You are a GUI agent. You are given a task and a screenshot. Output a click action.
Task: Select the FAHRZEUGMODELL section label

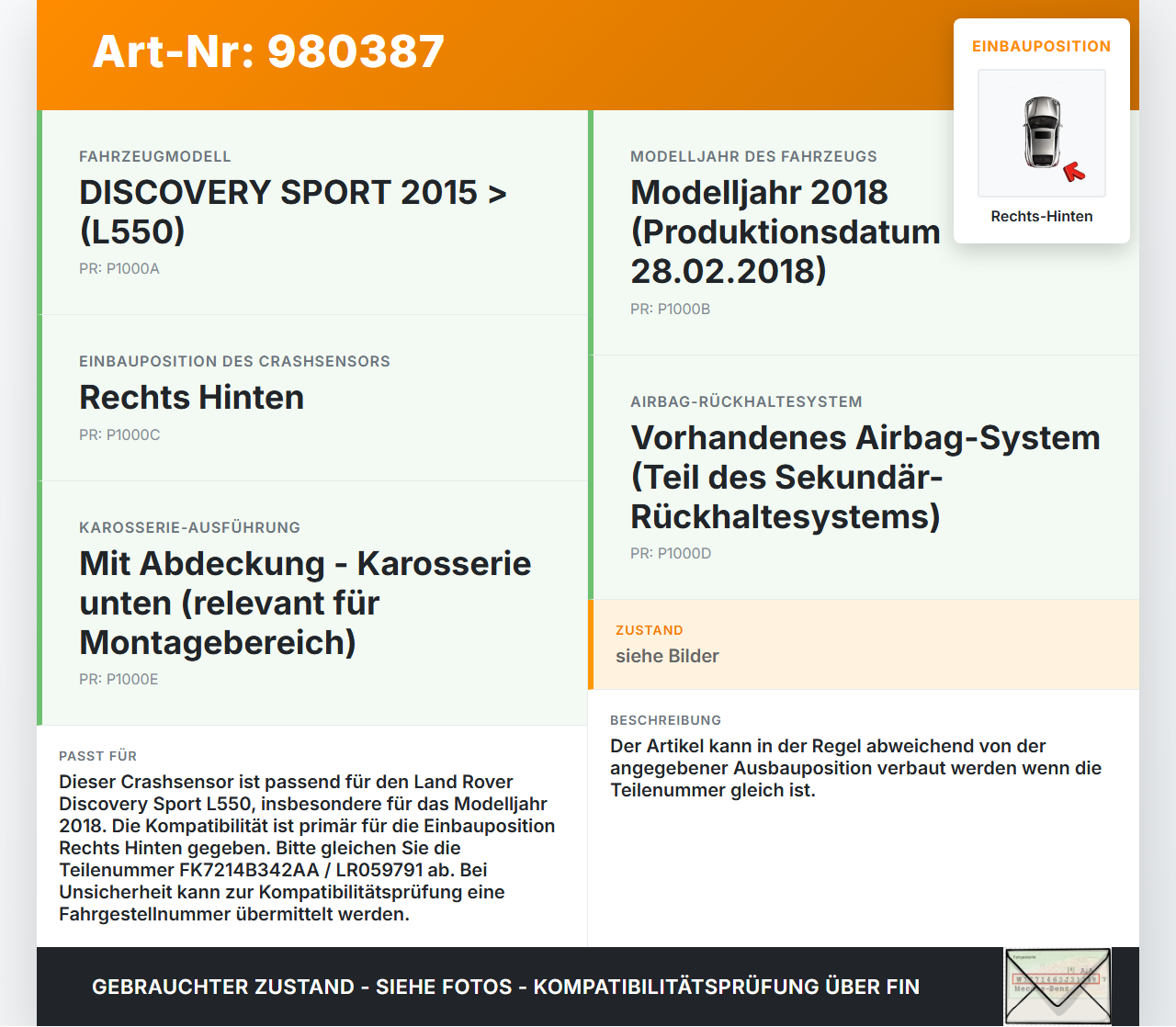[x=155, y=156]
